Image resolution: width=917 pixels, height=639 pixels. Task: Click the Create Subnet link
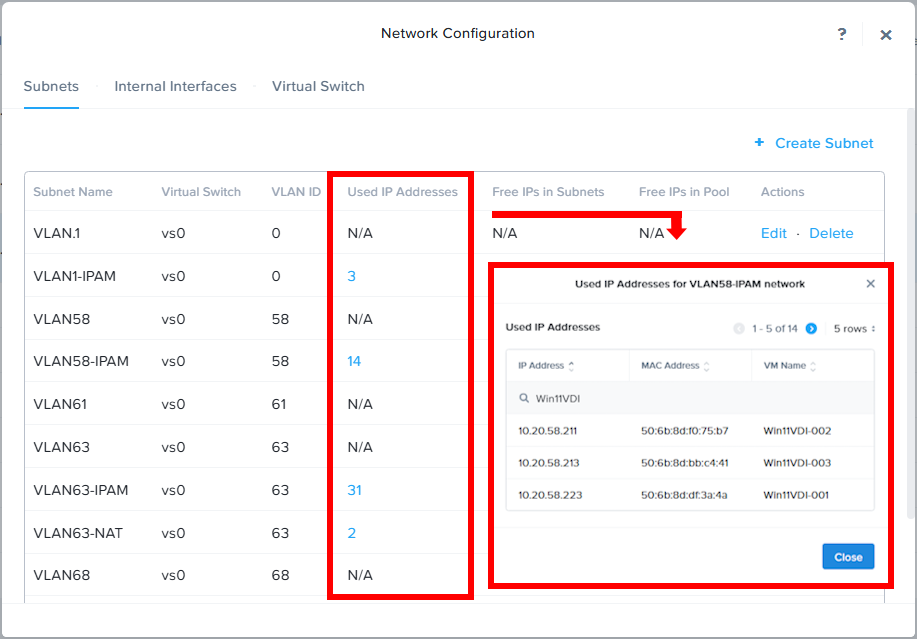[x=824, y=143]
